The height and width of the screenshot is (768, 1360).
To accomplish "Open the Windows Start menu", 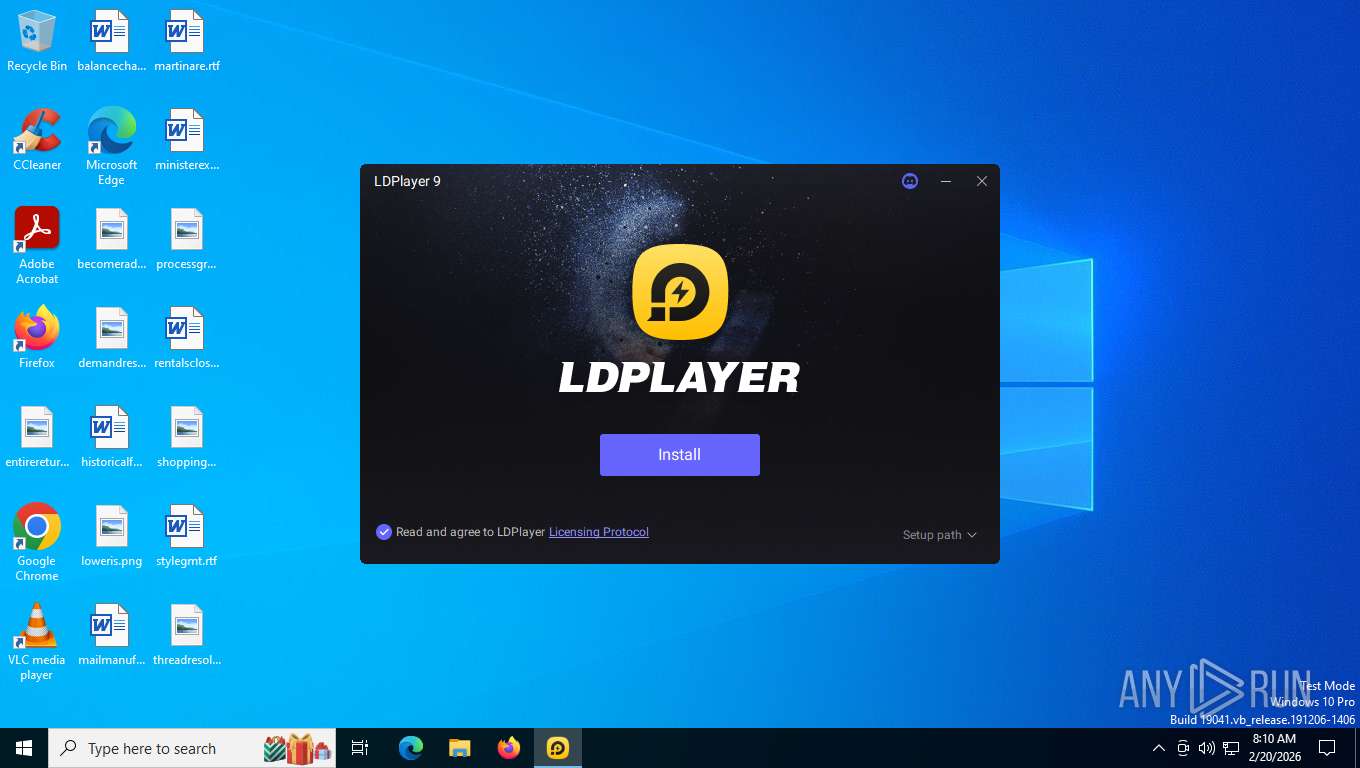I will pyautogui.click(x=24, y=748).
